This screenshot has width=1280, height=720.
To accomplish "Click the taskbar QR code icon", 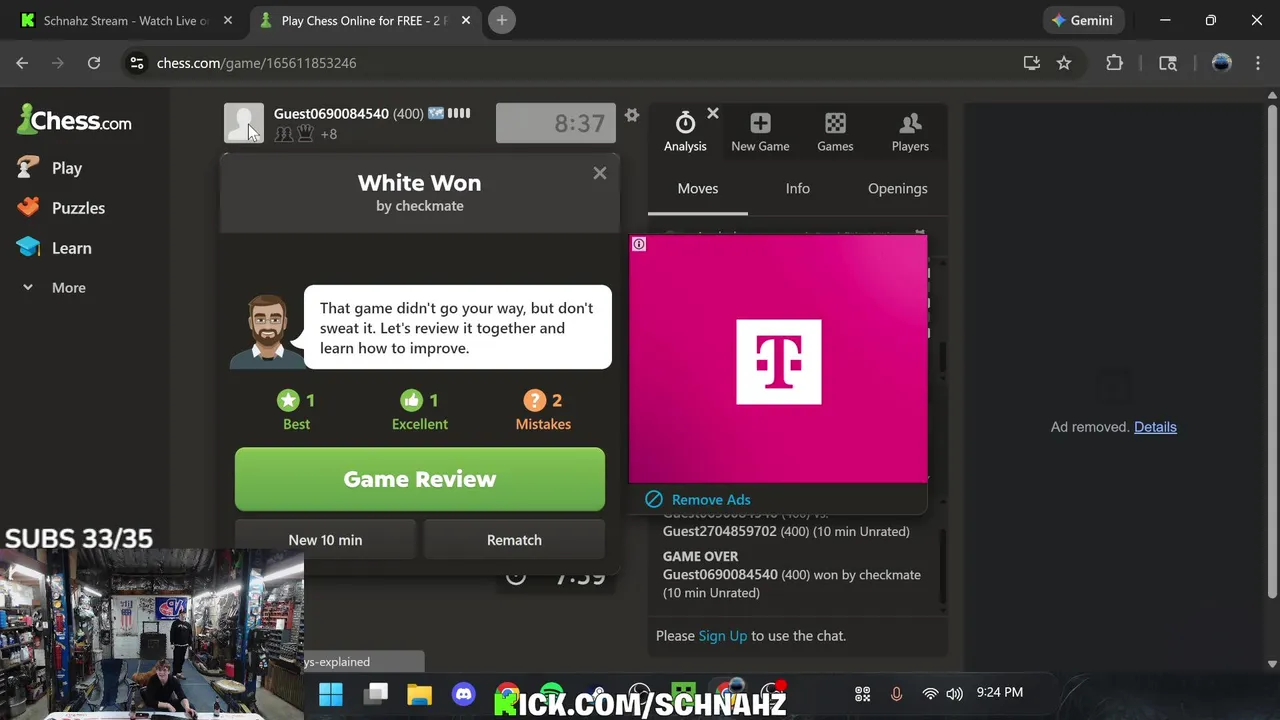I will (863, 693).
